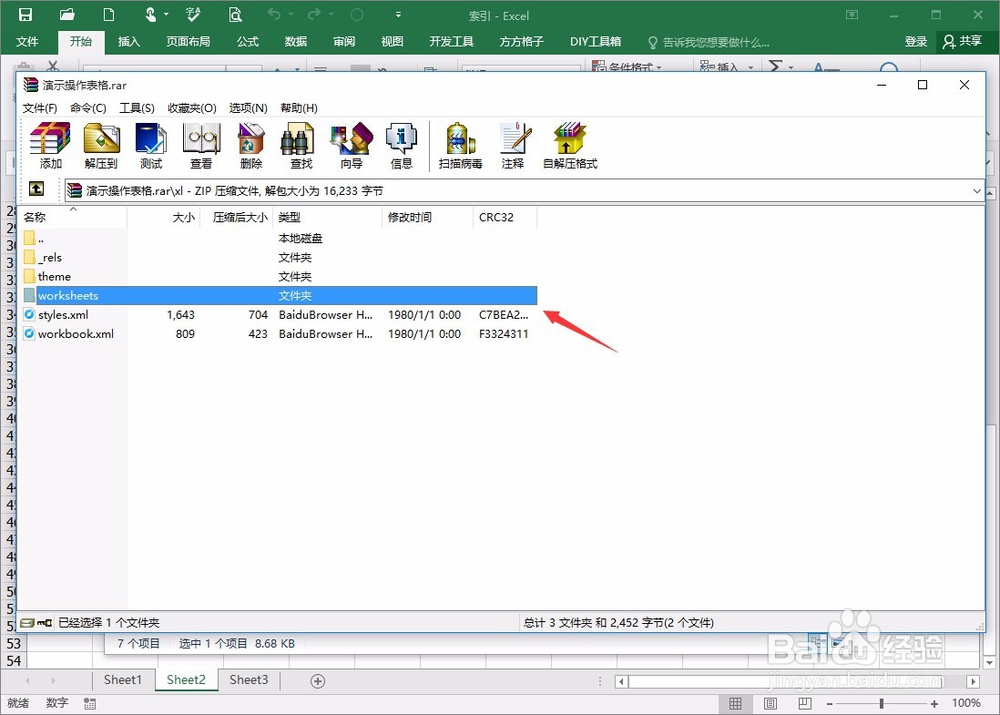Switch to Excel Data (数据) tab
This screenshot has width=1000, height=715.
tap(295, 41)
